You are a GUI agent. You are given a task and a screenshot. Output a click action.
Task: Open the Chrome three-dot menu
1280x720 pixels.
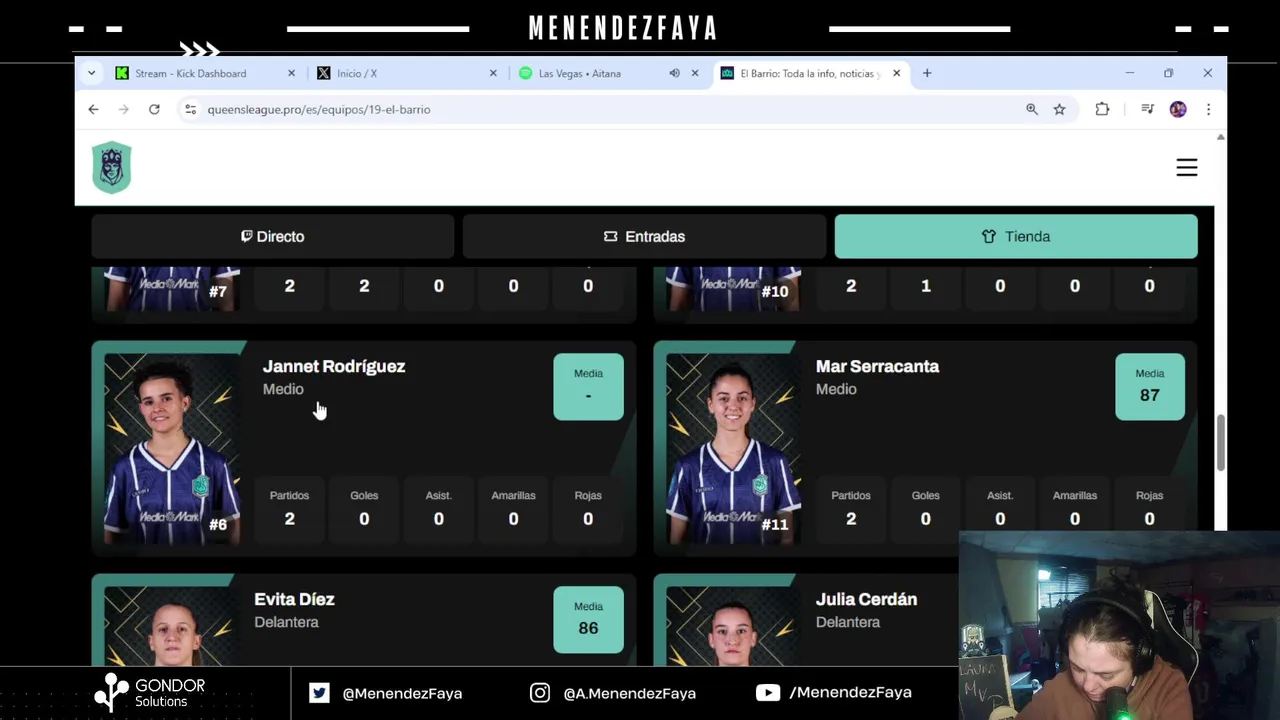coord(1208,109)
